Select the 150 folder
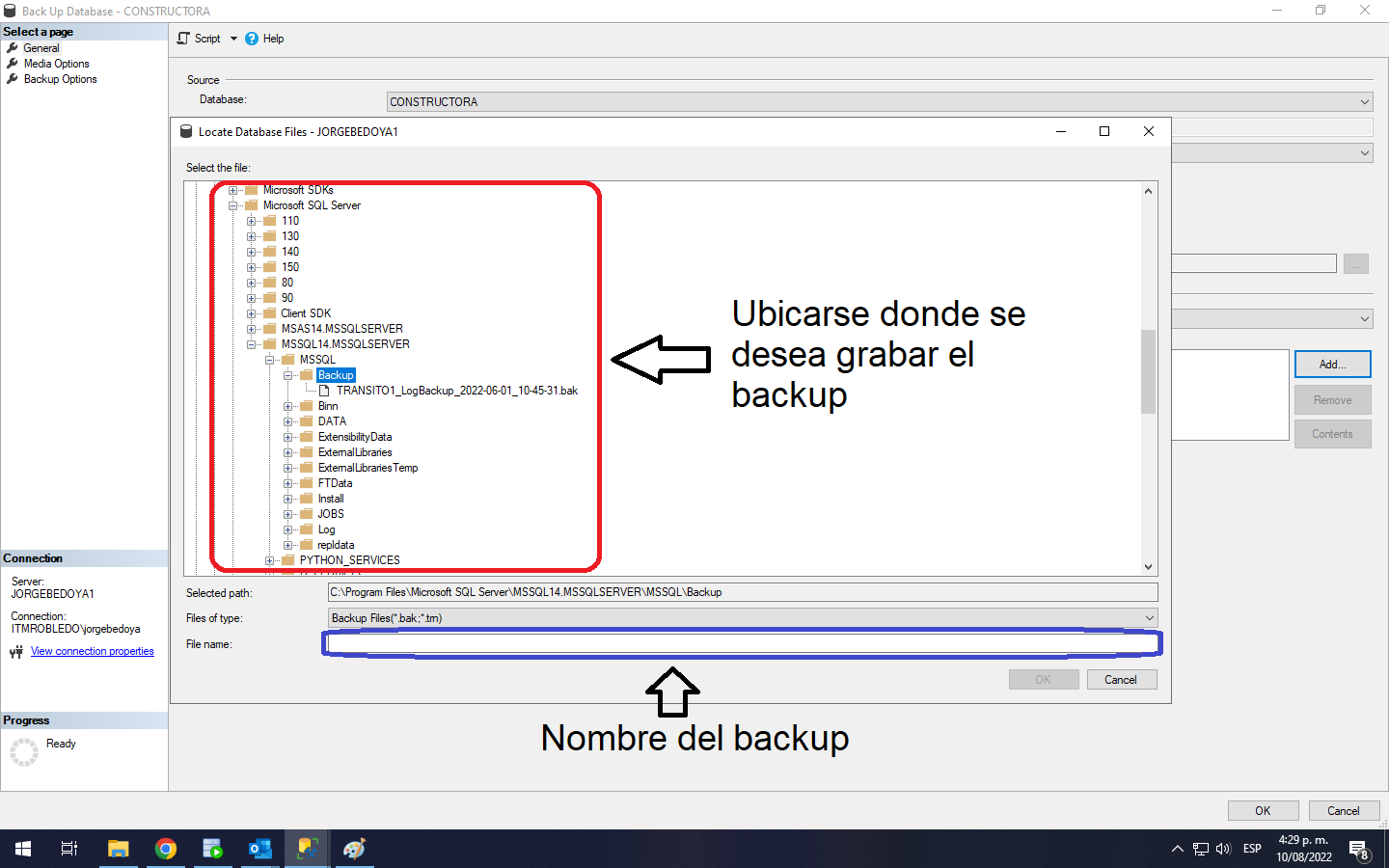Screen dimensions: 1389x868 [x=289, y=267]
